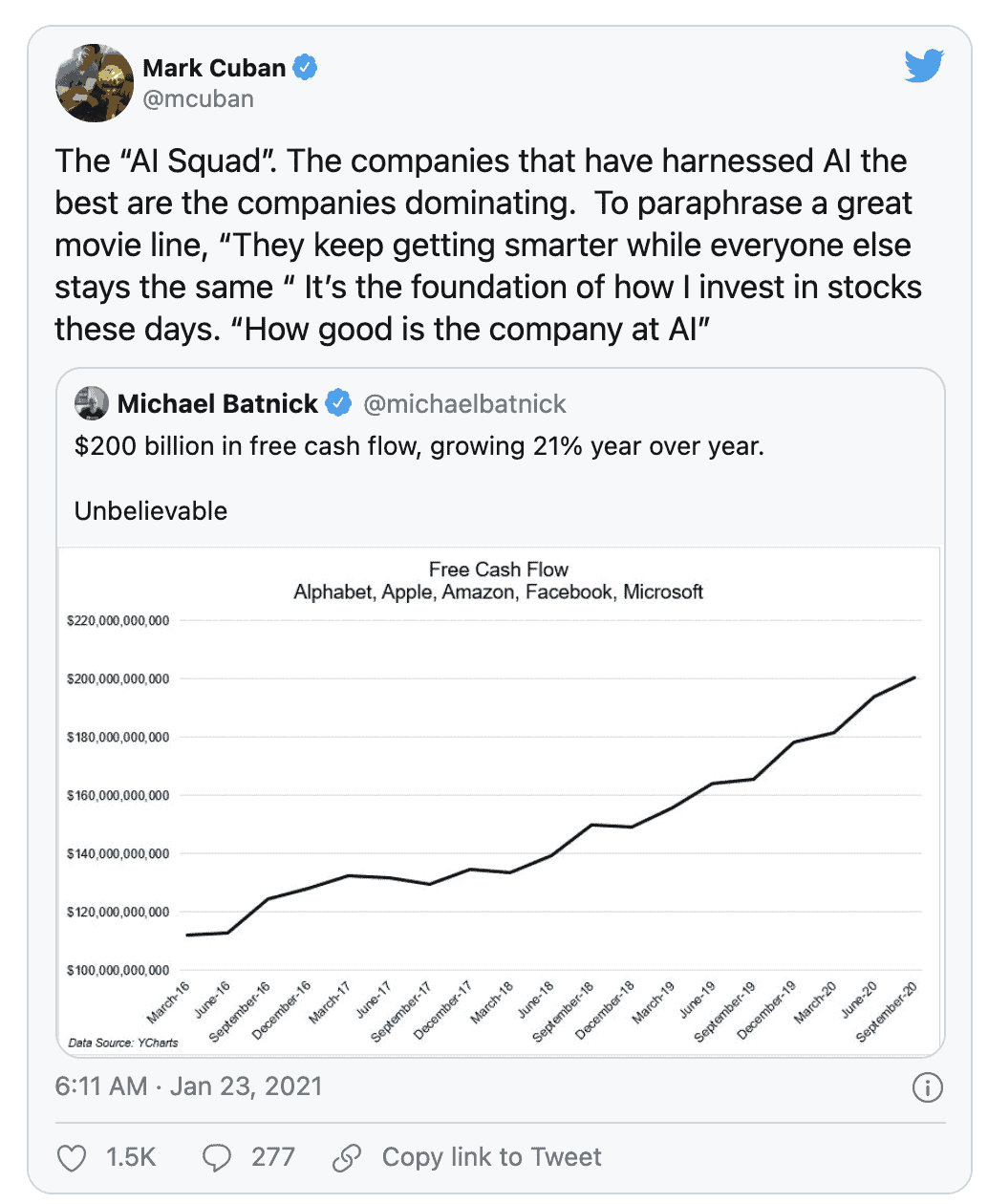Open replies via speech bubble icon
The image size is (988, 1204).
(217, 1158)
